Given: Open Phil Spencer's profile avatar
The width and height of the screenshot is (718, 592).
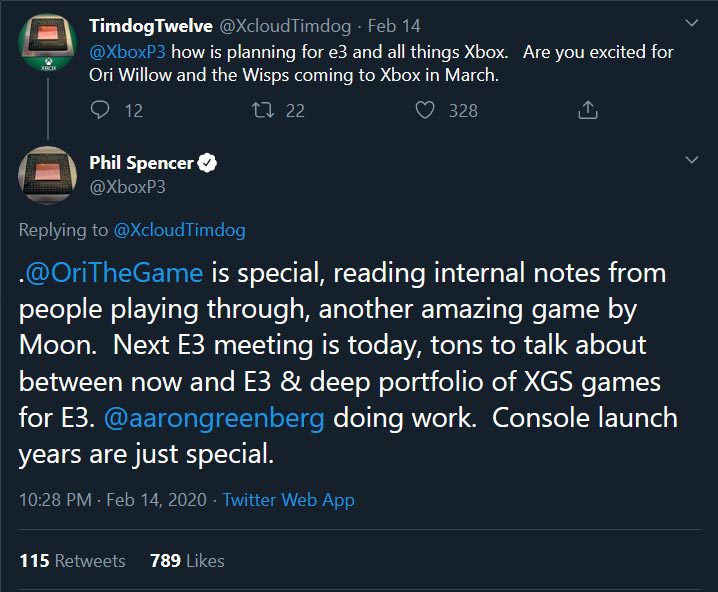Looking at the screenshot, I should pos(47,175).
